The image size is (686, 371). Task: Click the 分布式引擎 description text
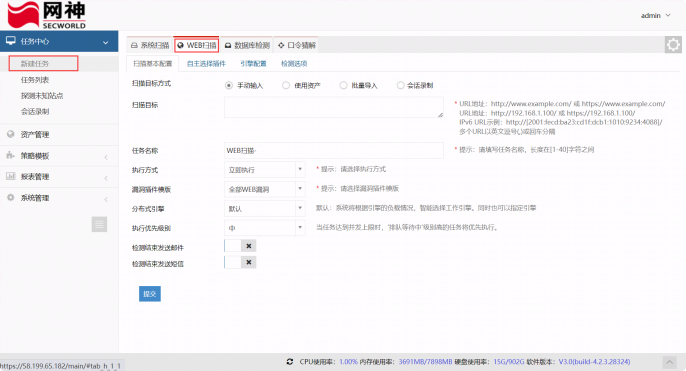pyautogui.click(x=426, y=208)
